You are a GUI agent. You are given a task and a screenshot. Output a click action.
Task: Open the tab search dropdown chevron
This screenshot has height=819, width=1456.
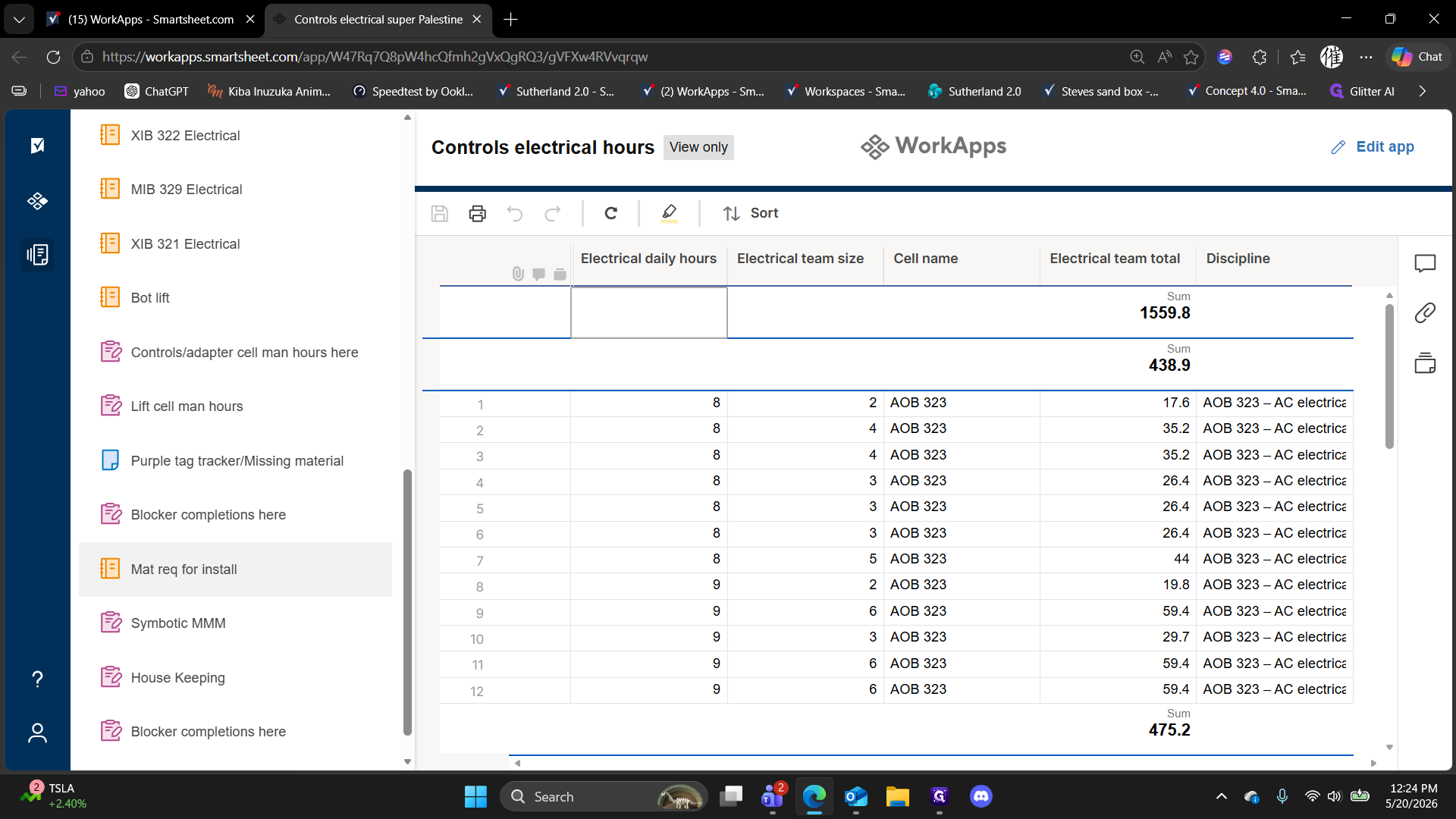point(19,20)
